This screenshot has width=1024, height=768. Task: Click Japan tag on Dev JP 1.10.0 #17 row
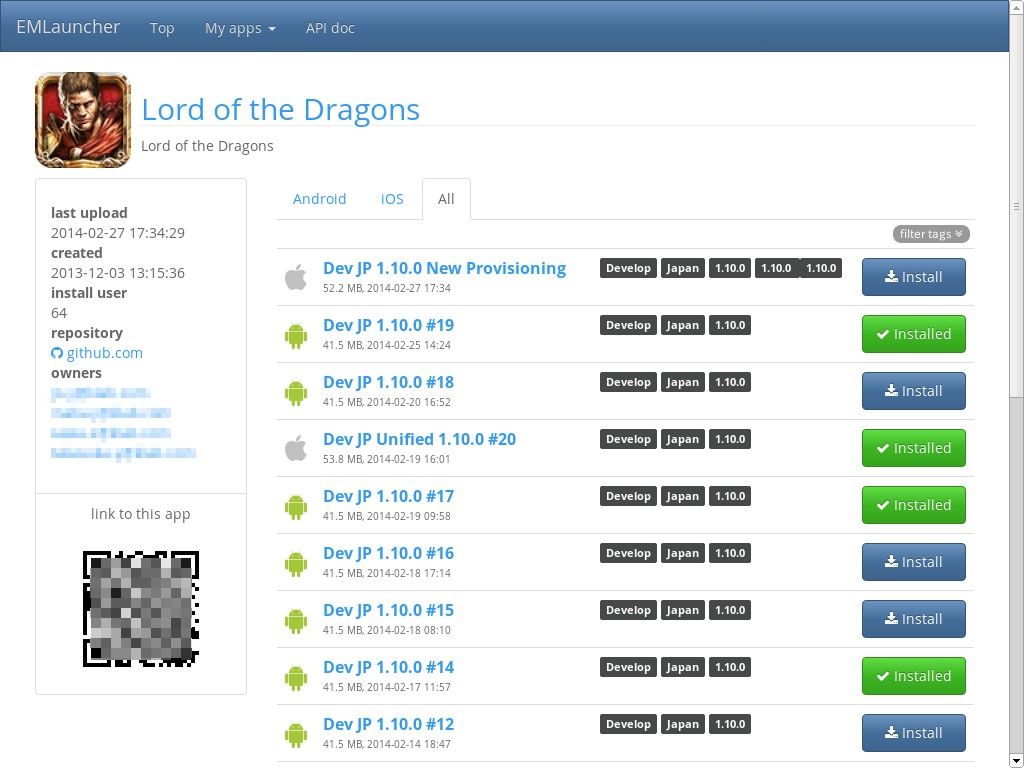coord(682,496)
